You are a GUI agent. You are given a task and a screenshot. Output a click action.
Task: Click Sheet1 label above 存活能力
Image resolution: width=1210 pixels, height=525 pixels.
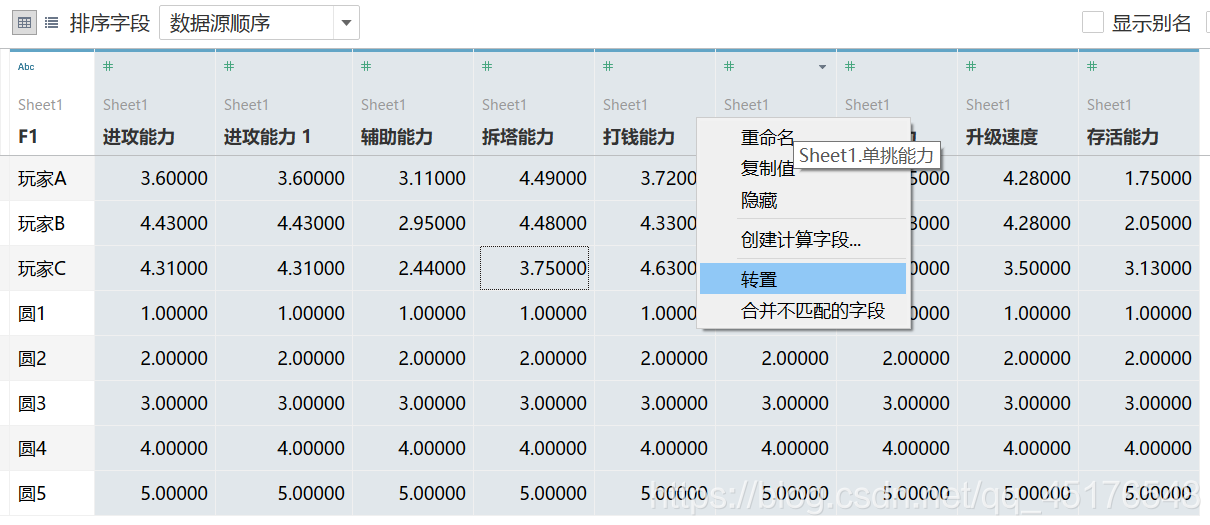(x=1109, y=104)
